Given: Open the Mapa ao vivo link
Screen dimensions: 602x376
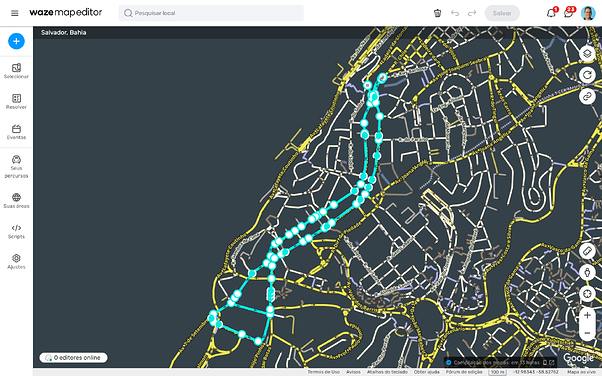Looking at the screenshot, I should (x=583, y=372).
